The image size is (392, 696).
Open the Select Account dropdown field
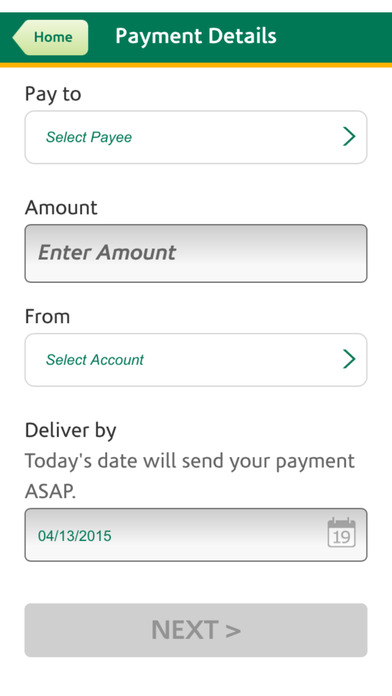196,360
